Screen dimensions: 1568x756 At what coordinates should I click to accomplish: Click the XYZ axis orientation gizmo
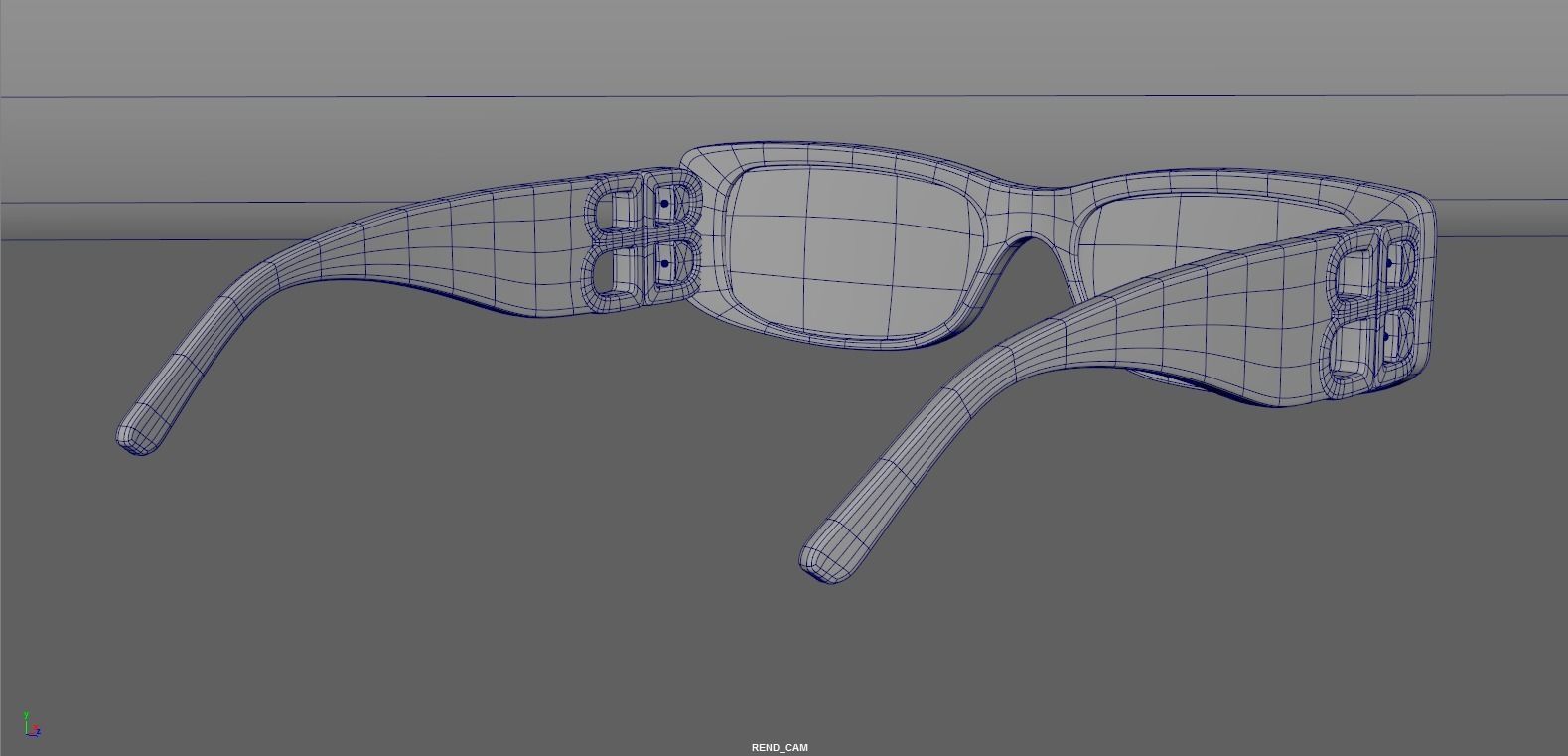click(32, 724)
